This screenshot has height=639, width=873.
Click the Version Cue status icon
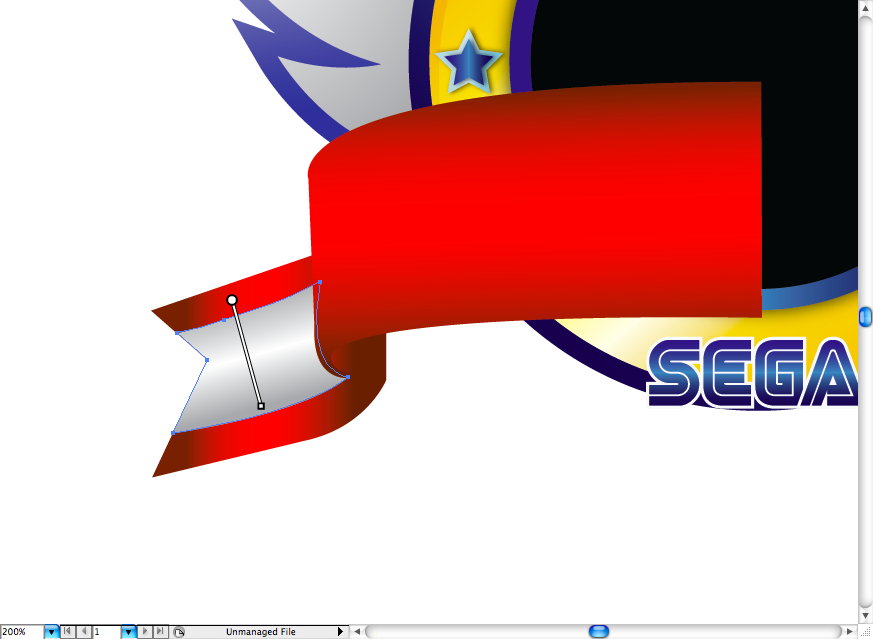pyautogui.click(x=179, y=632)
